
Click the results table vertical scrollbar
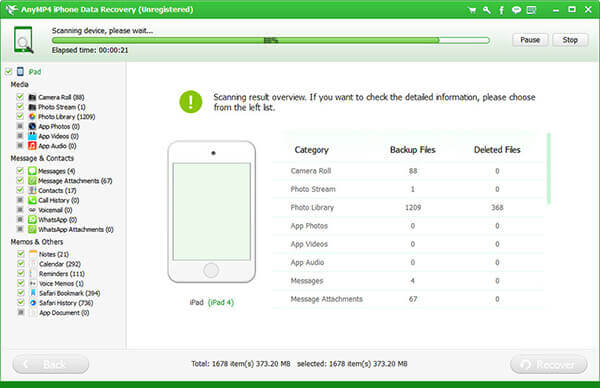(549, 168)
